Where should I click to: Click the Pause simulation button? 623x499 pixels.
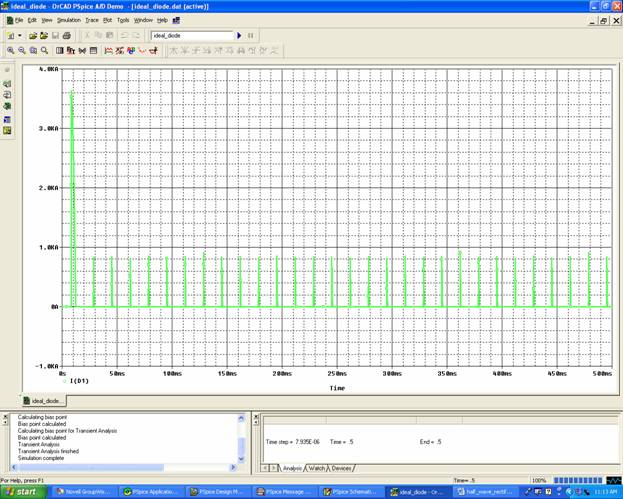click(x=251, y=35)
